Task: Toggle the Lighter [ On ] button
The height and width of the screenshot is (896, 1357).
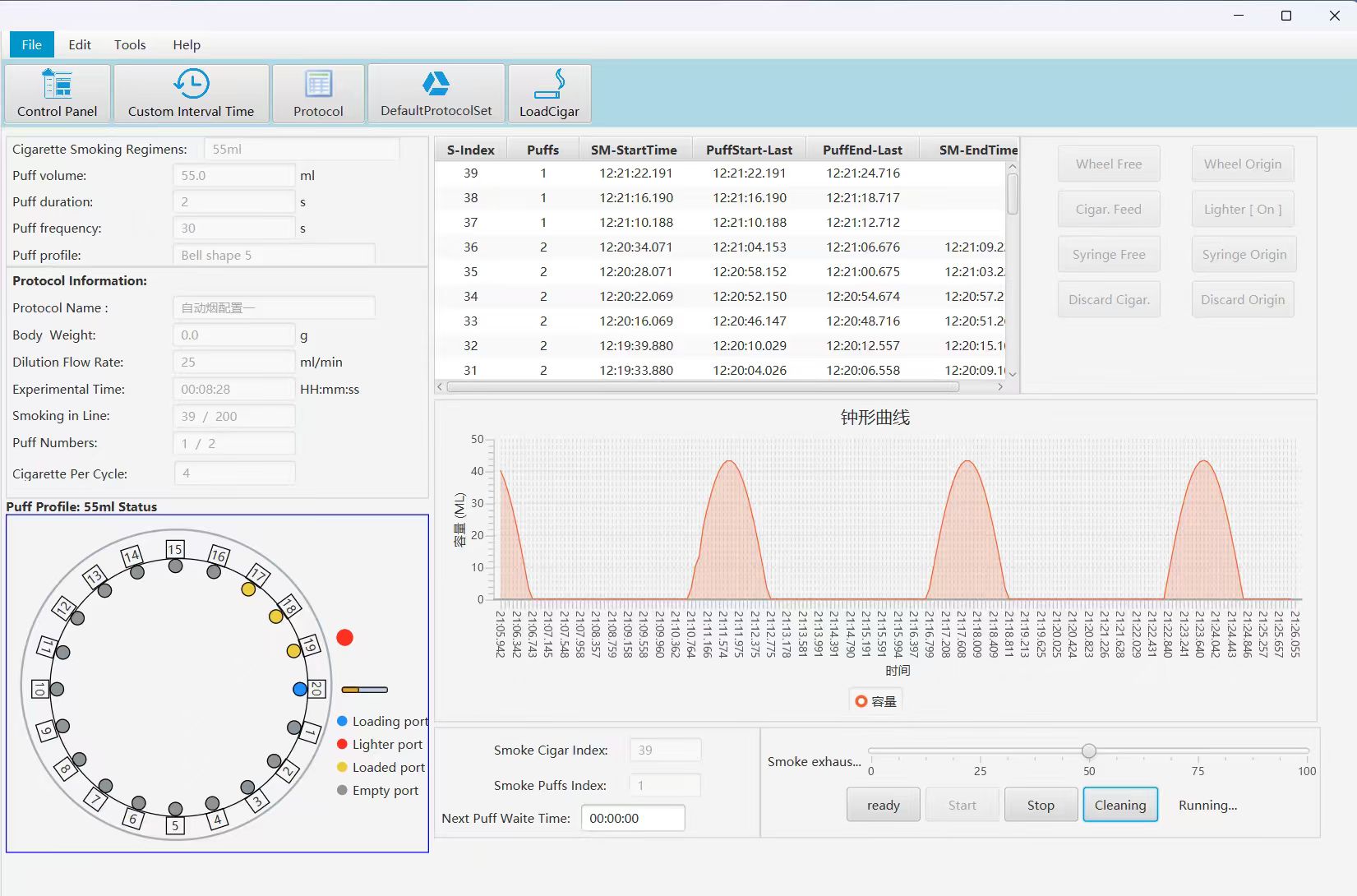Action: (x=1242, y=210)
